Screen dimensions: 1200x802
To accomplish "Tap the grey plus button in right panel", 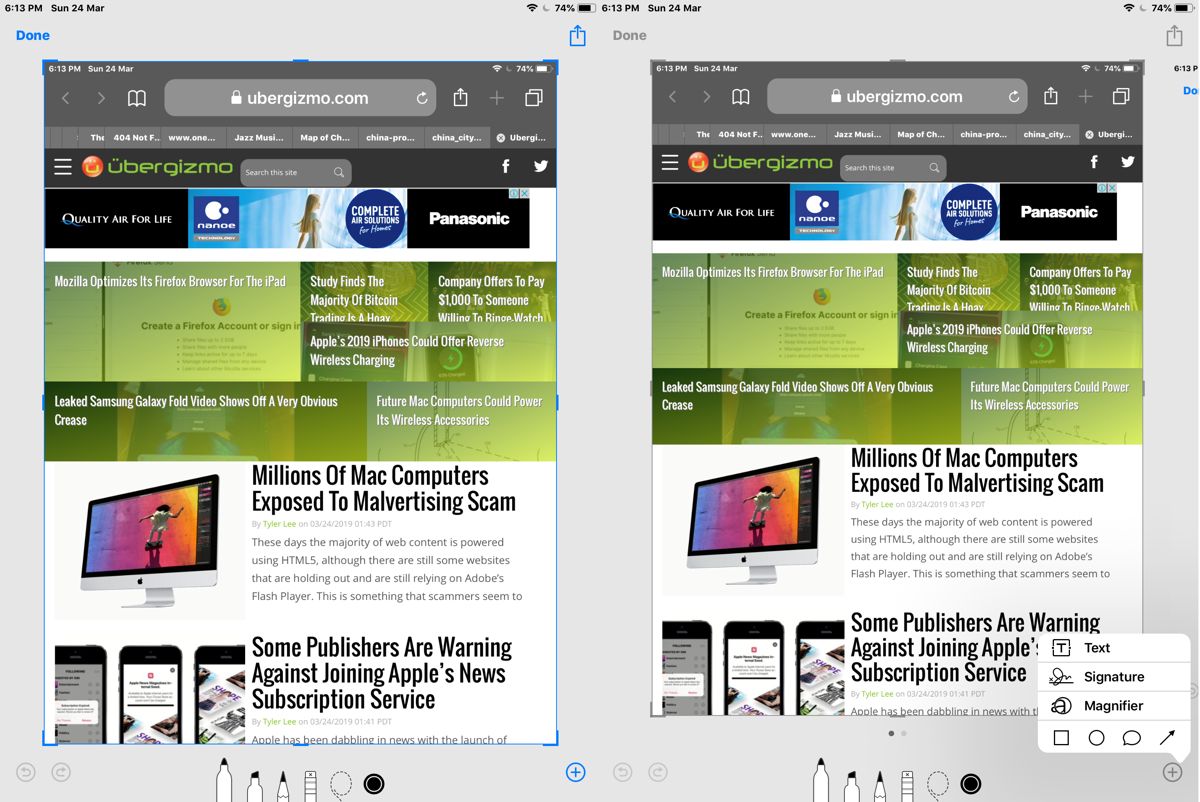I will point(1172,772).
